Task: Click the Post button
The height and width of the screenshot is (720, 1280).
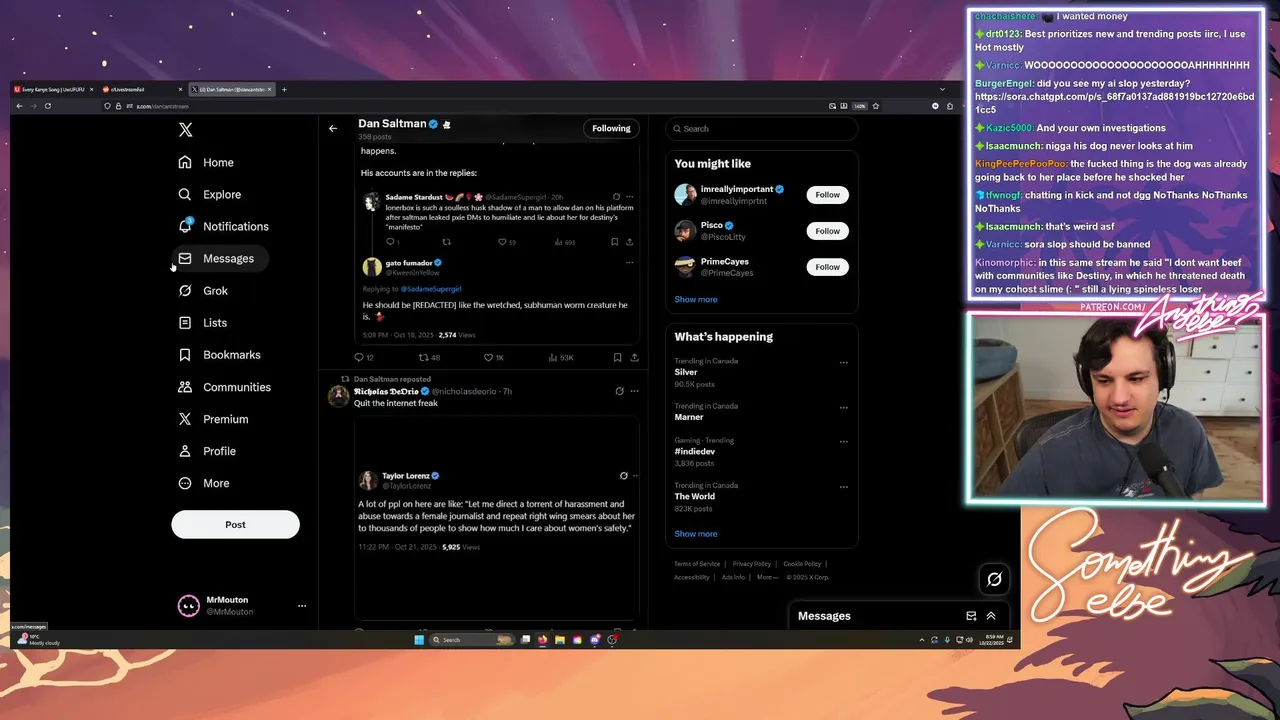Action: (x=235, y=524)
